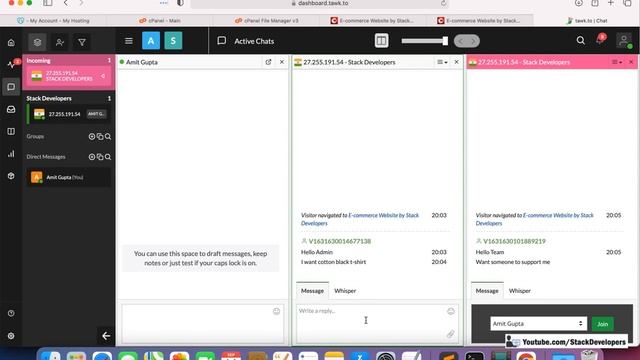Open options menu of middle Stack Developers chat

click(x=442, y=62)
